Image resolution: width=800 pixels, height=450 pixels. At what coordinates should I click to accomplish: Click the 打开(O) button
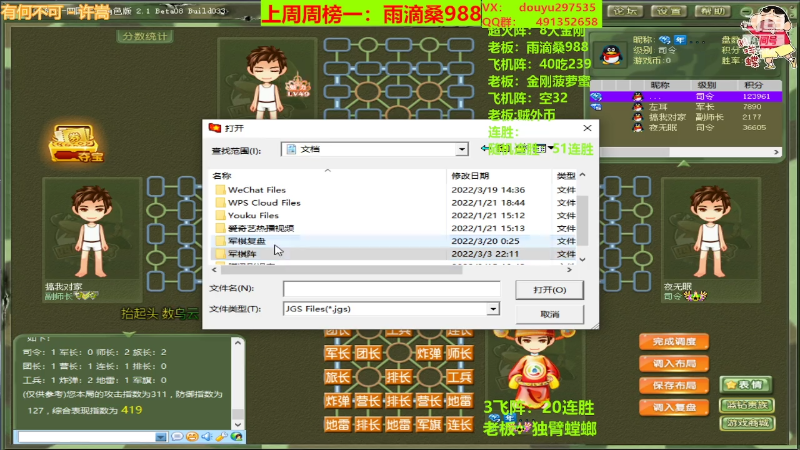tap(549, 290)
